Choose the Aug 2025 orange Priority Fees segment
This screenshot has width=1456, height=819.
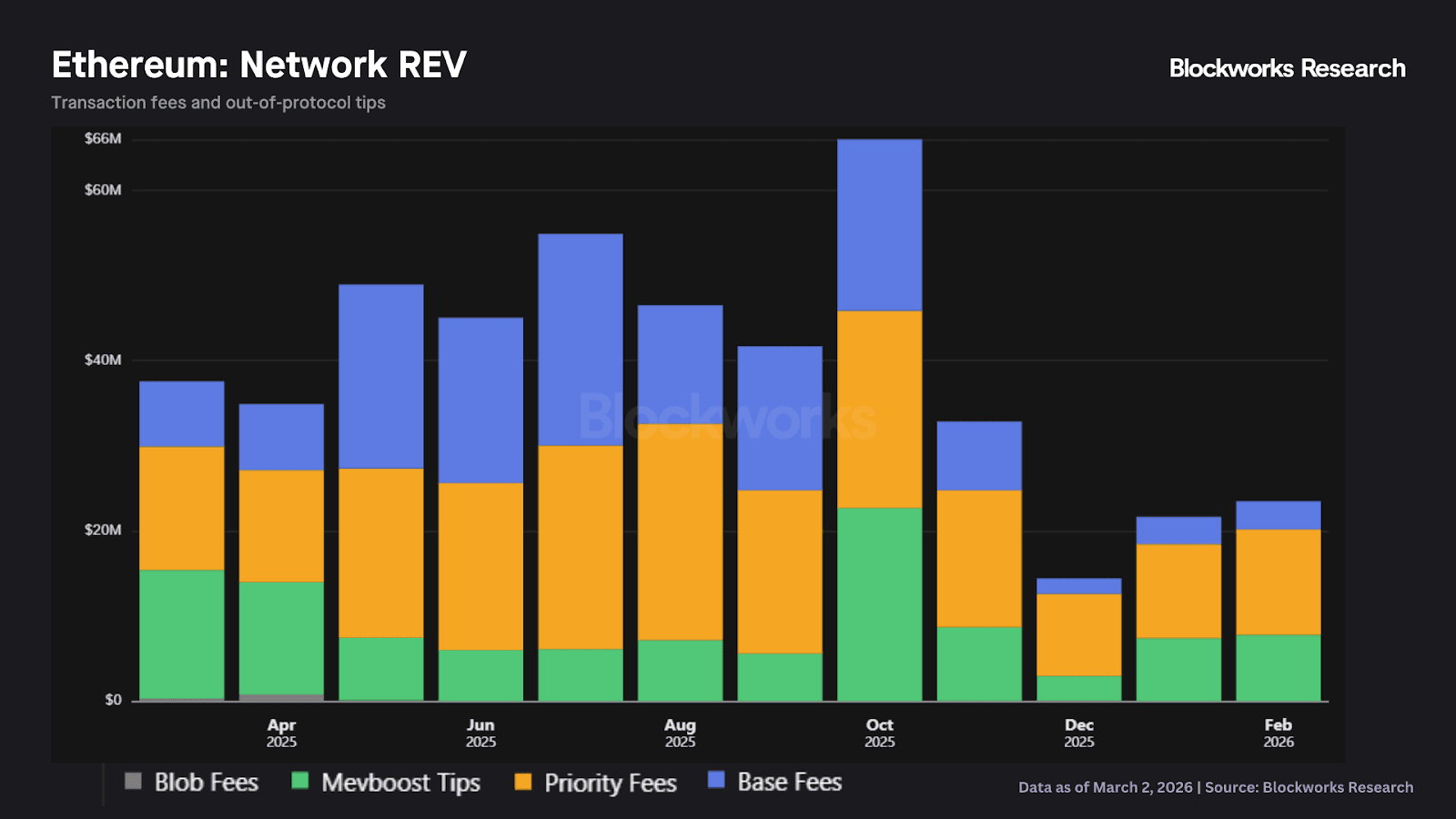click(x=680, y=532)
